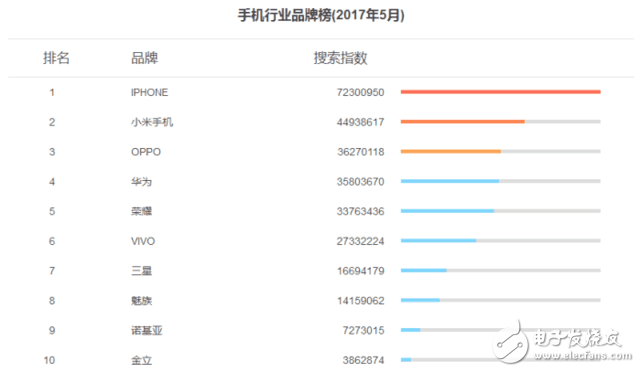Click search index value 7273015
Screen dimensions: 640x372
(363, 330)
